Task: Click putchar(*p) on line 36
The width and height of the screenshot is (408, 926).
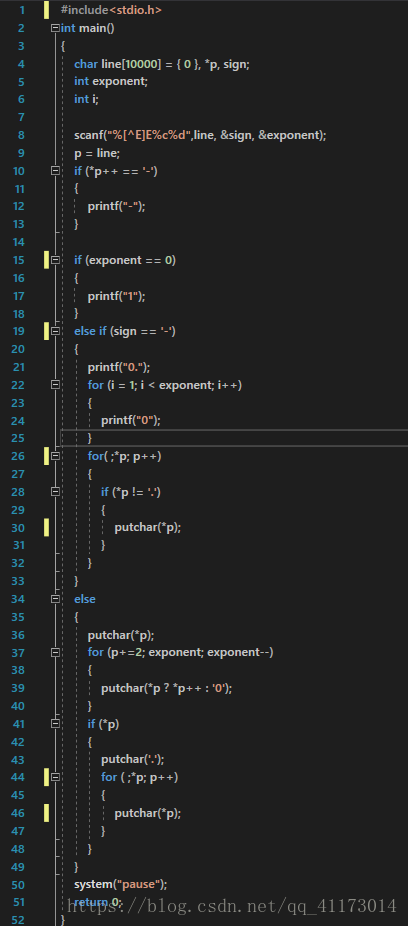Action: click(x=121, y=635)
